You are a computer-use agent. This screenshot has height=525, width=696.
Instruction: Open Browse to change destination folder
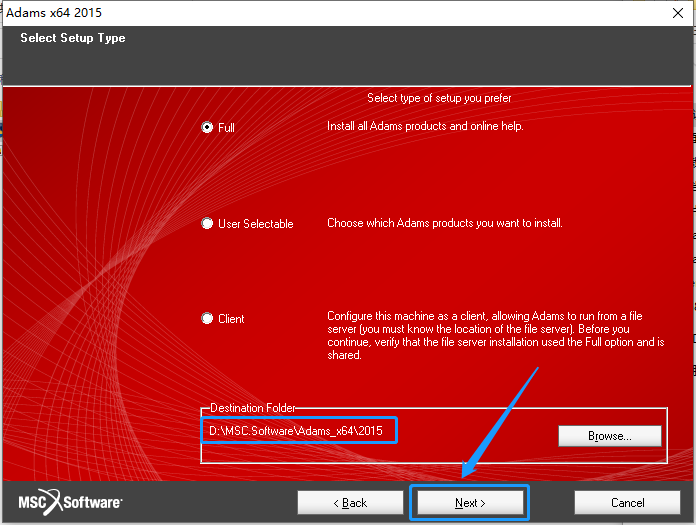coord(610,436)
